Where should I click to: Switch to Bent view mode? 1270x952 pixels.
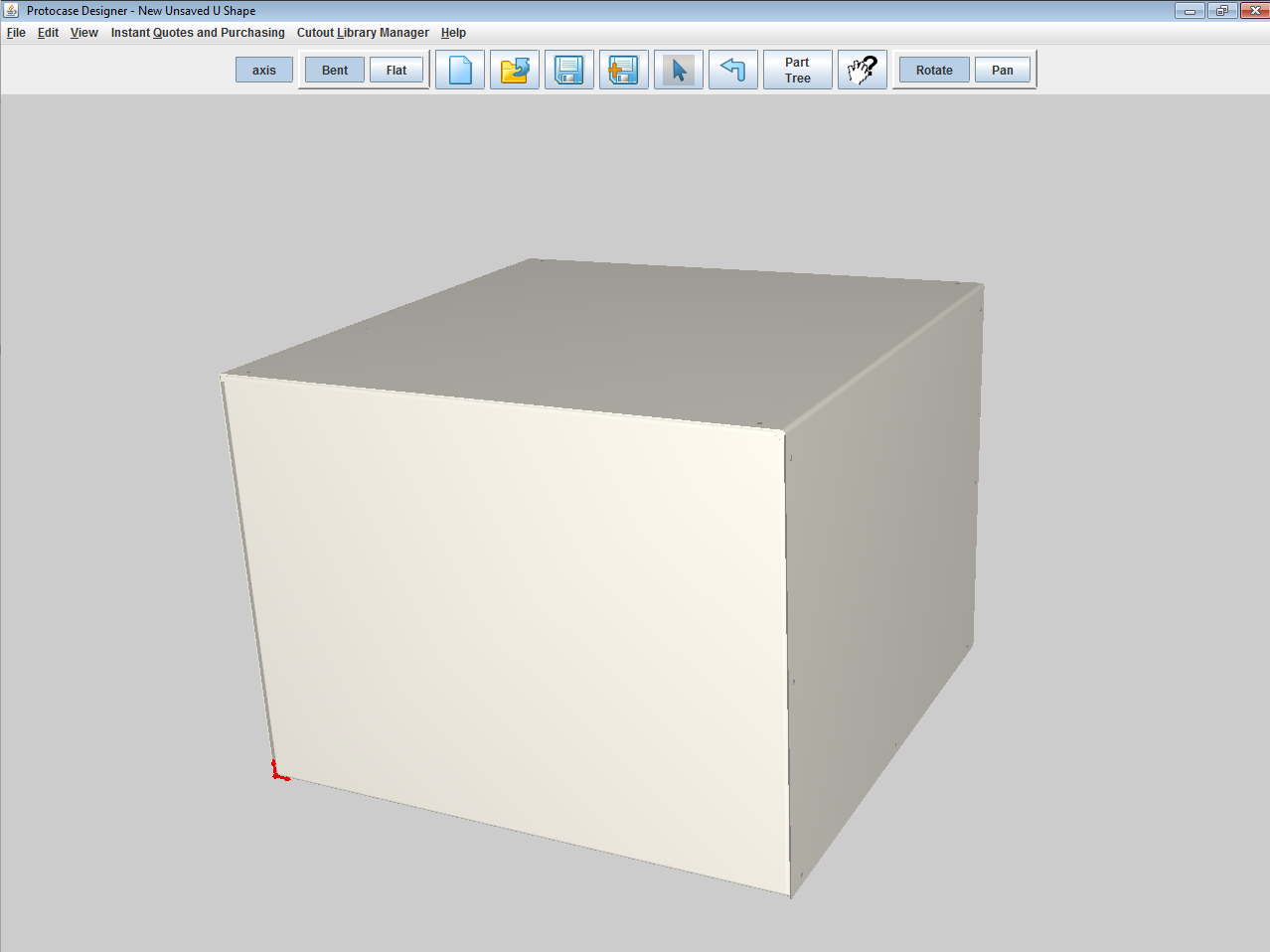pos(335,71)
